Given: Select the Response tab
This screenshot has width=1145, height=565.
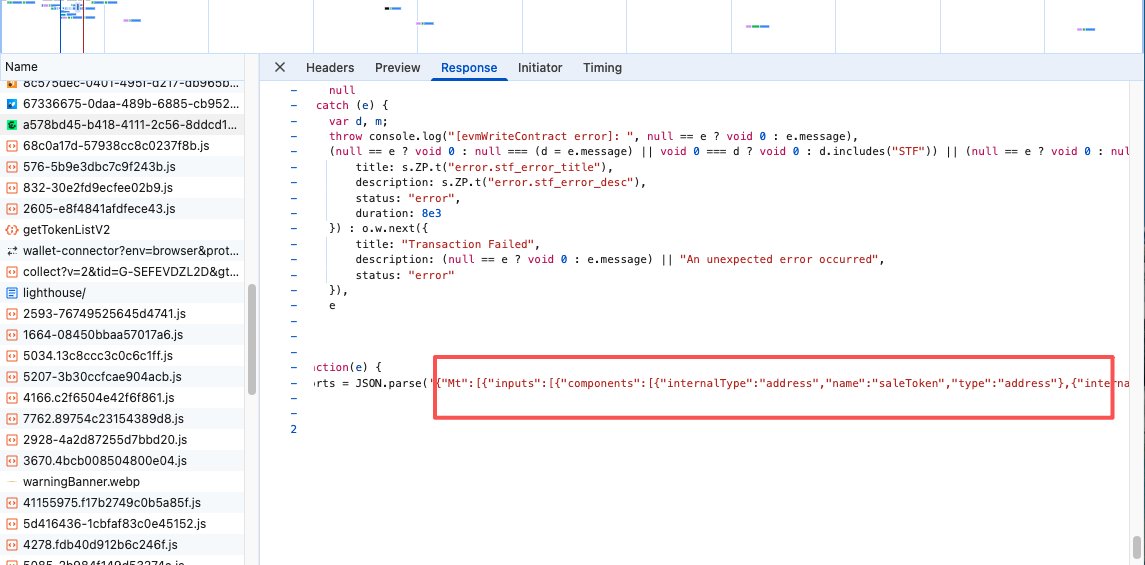Looking at the screenshot, I should point(469,68).
